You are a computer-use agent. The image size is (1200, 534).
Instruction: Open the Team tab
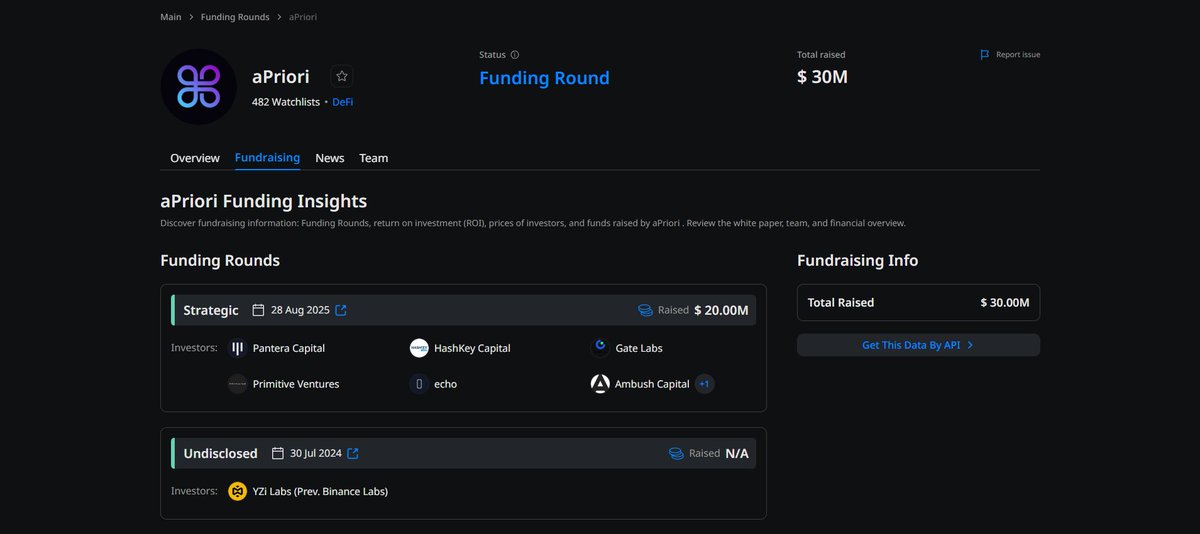pos(374,158)
